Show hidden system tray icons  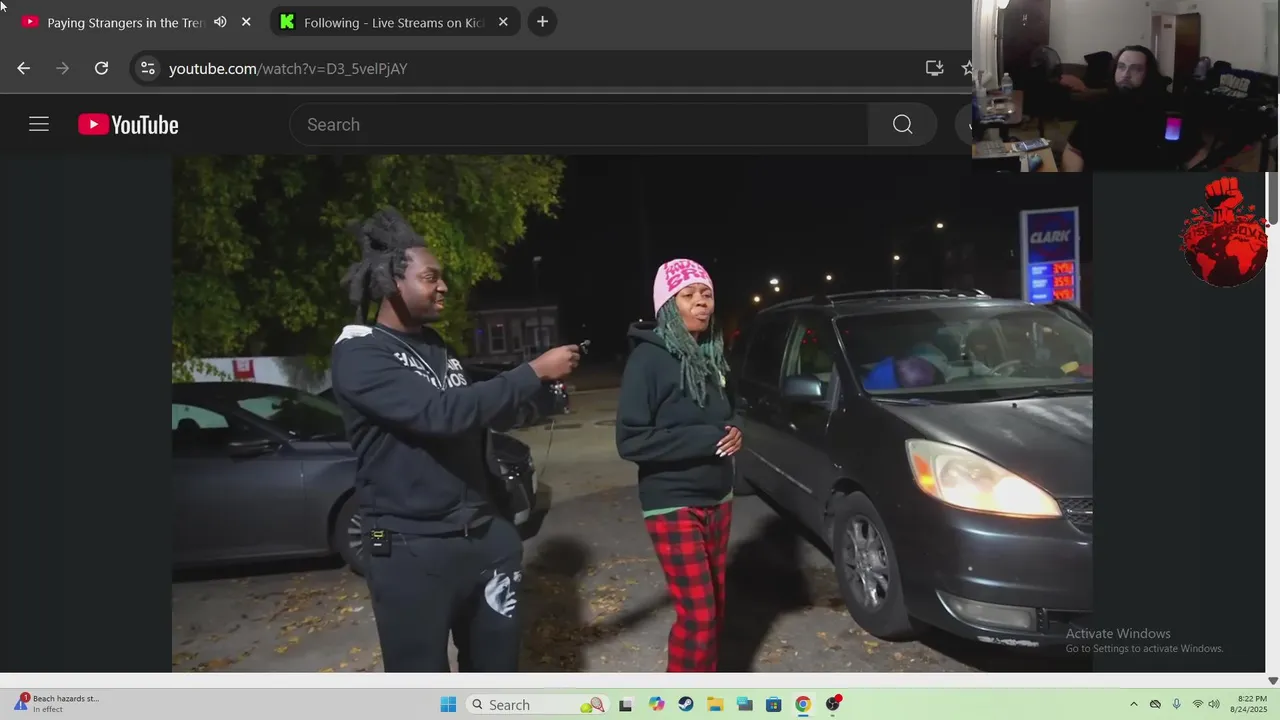click(x=1133, y=704)
